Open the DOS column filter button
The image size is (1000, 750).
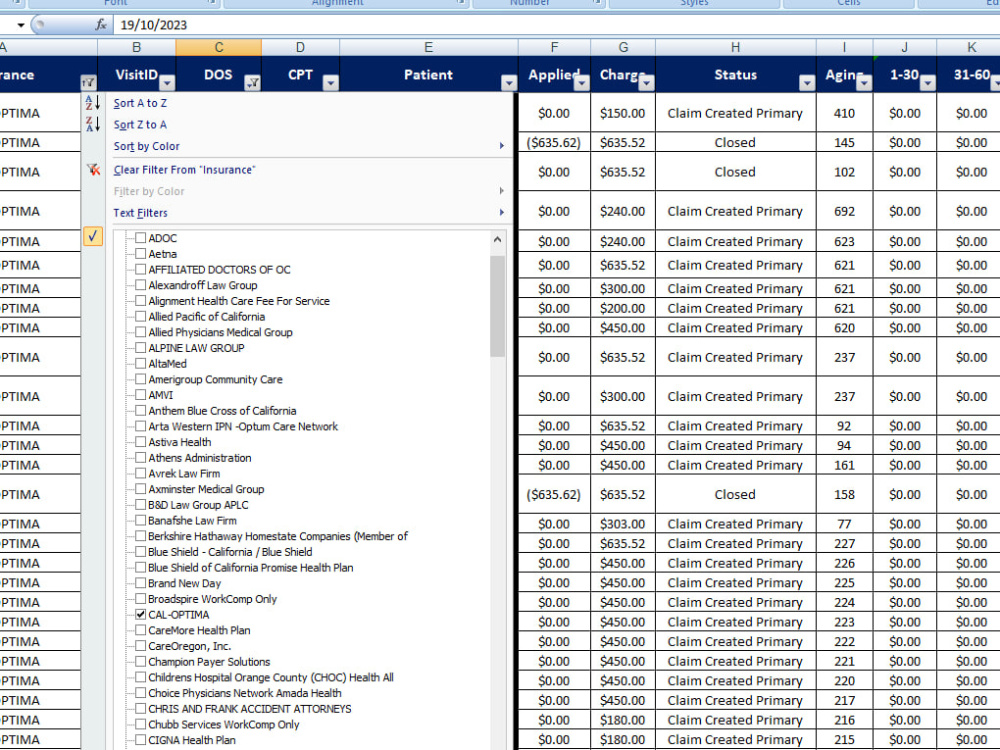(253, 82)
